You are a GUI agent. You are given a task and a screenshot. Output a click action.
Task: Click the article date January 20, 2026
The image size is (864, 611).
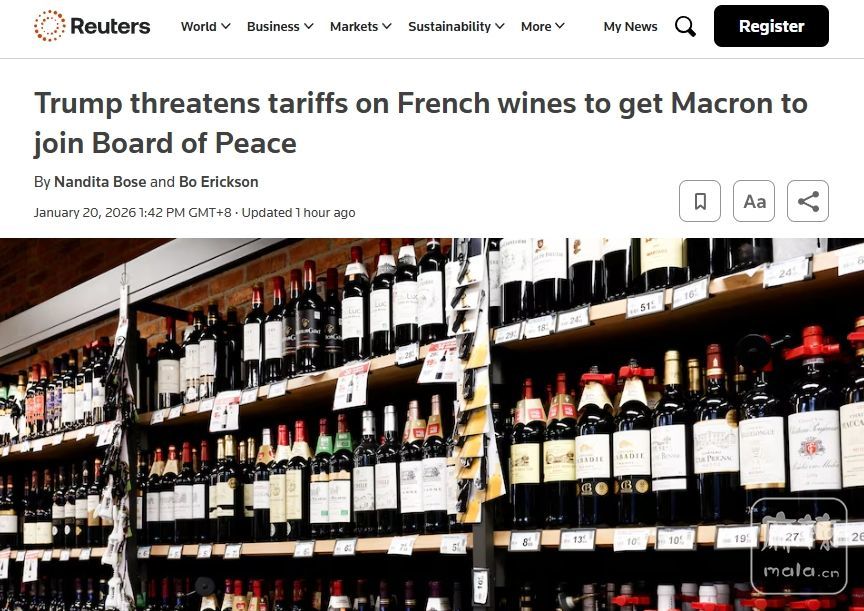[85, 213]
